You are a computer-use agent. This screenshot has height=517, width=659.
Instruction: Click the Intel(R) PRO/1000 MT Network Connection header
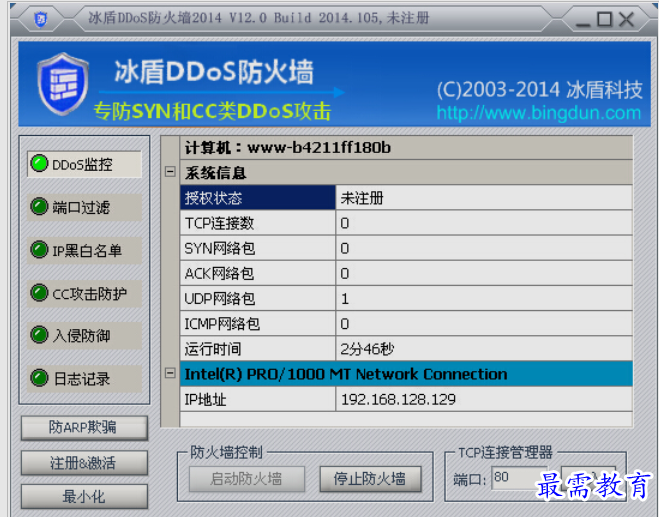[x=406, y=374]
